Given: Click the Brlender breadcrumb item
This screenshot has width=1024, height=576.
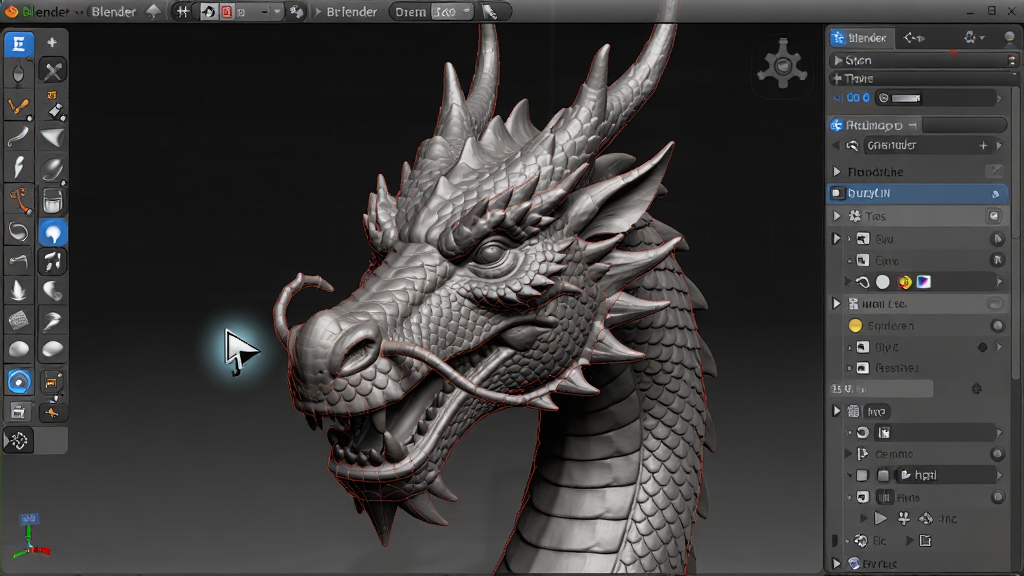Looking at the screenshot, I should 352,12.
